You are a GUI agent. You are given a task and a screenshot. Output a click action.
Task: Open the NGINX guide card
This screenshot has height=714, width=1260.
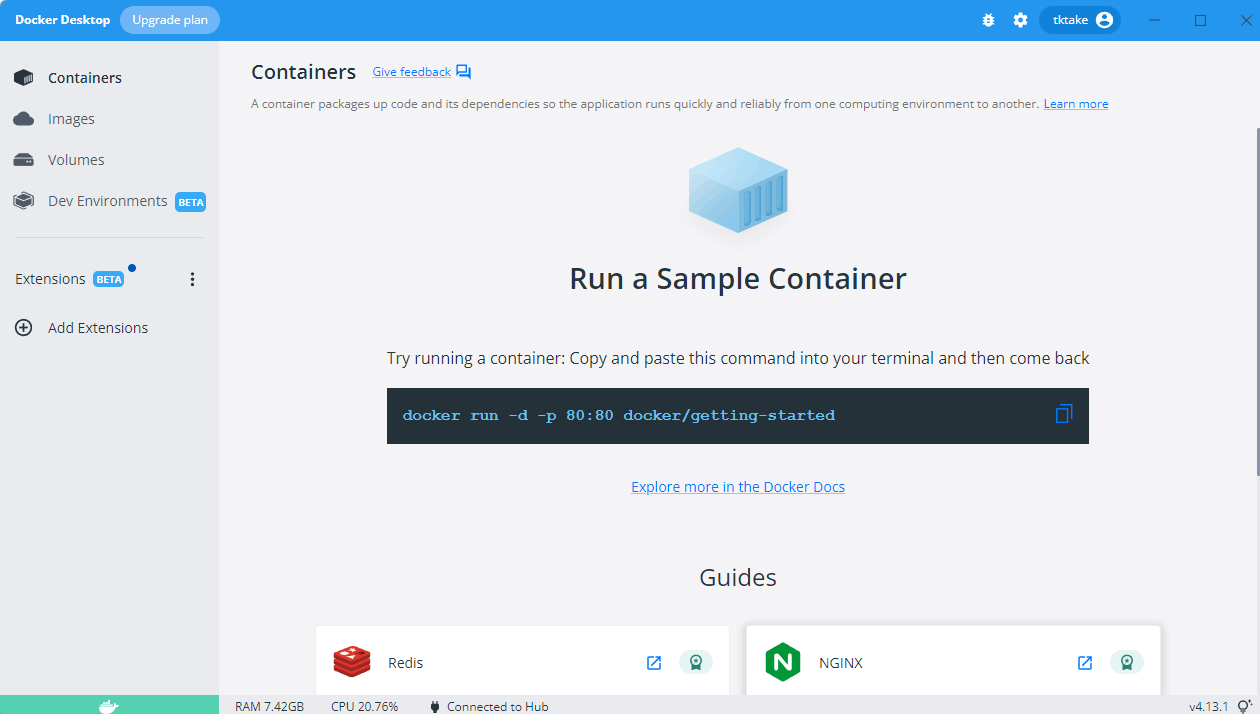953,661
